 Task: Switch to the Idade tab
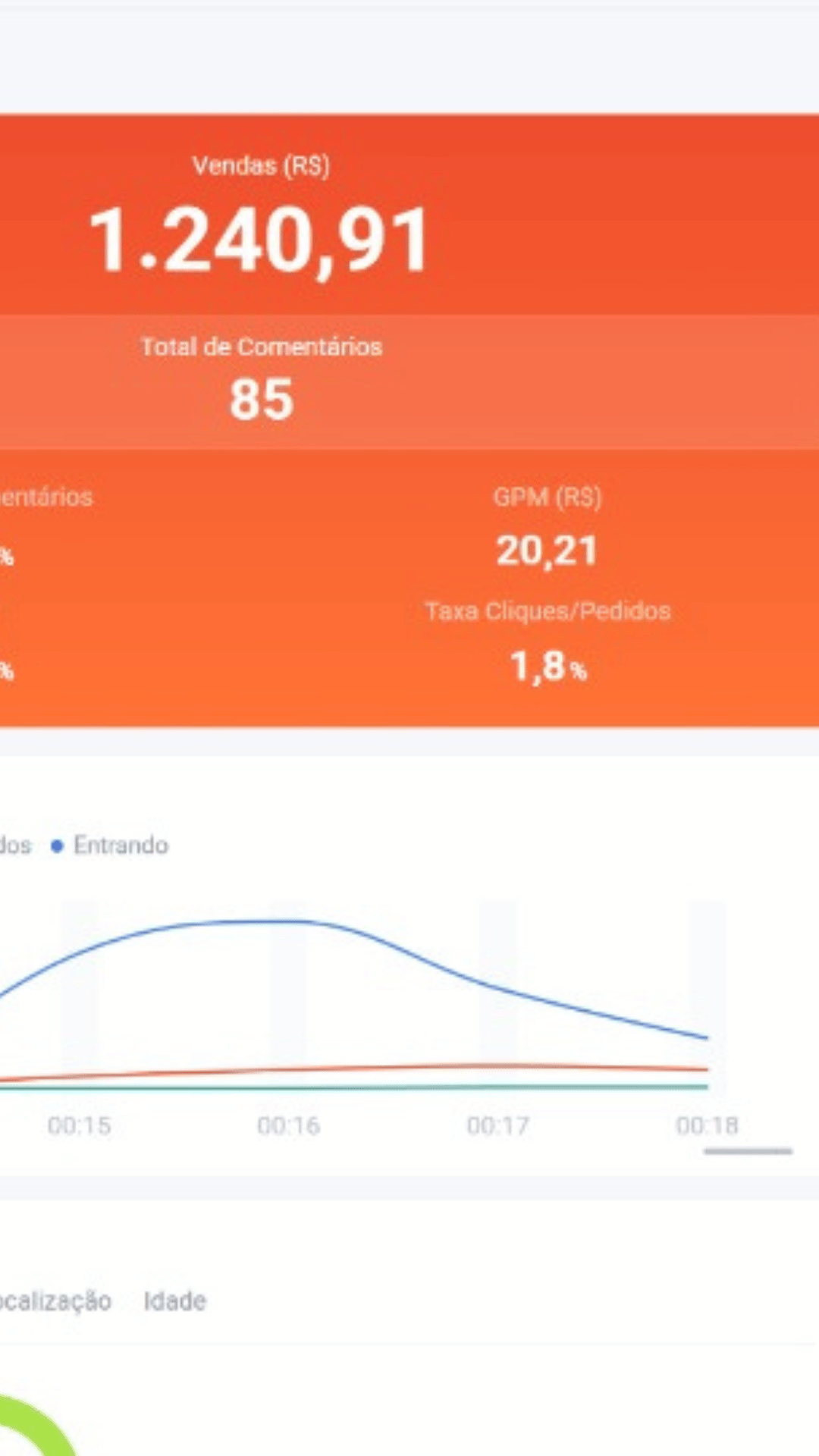pos(175,1301)
